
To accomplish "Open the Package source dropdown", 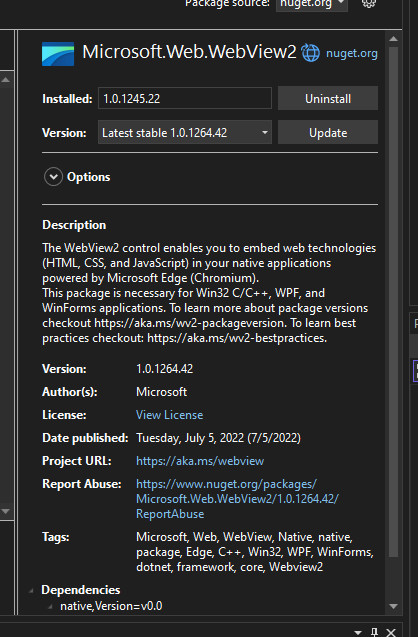I will (312, 4).
